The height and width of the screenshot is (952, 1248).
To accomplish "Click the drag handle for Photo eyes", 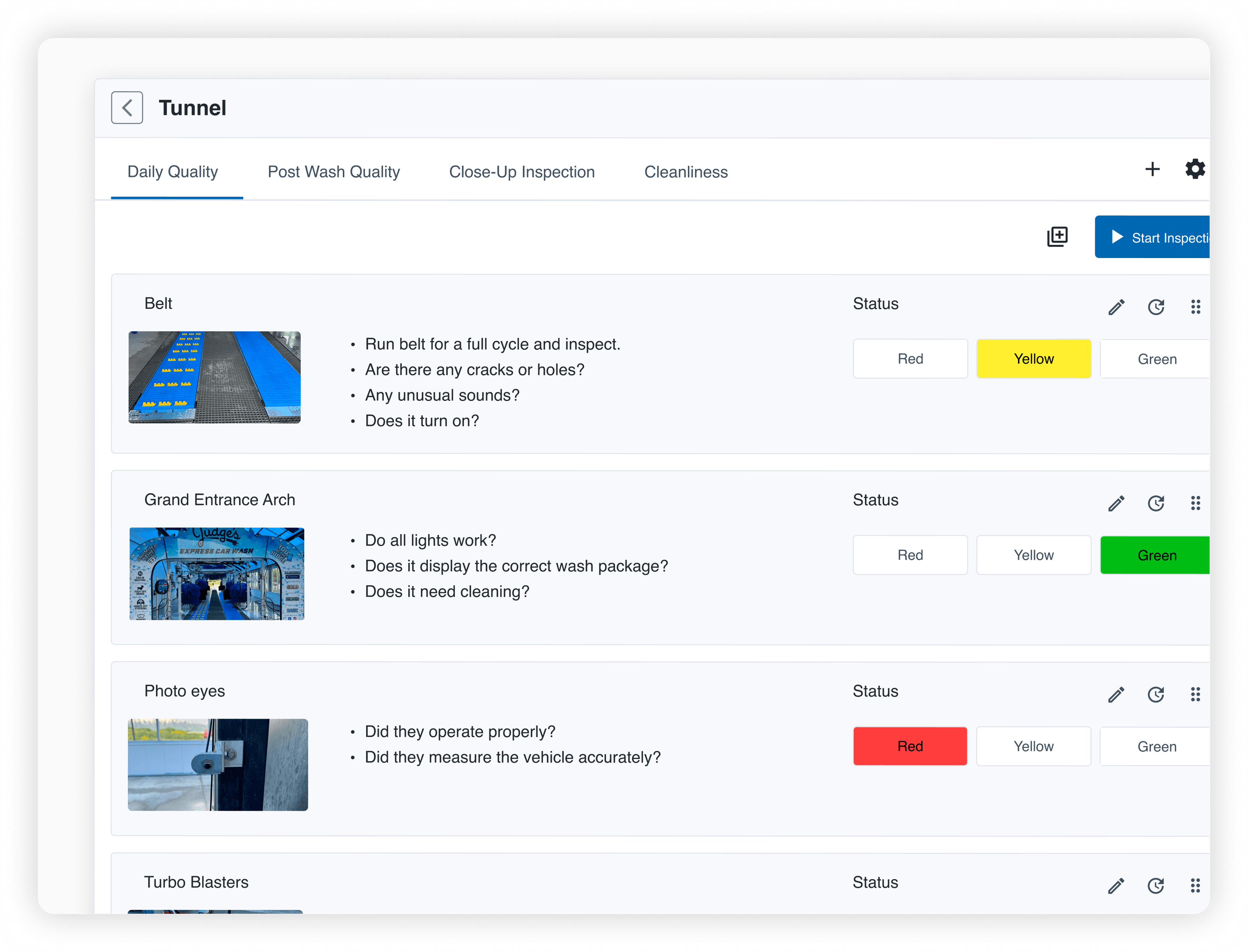I will pyautogui.click(x=1197, y=694).
